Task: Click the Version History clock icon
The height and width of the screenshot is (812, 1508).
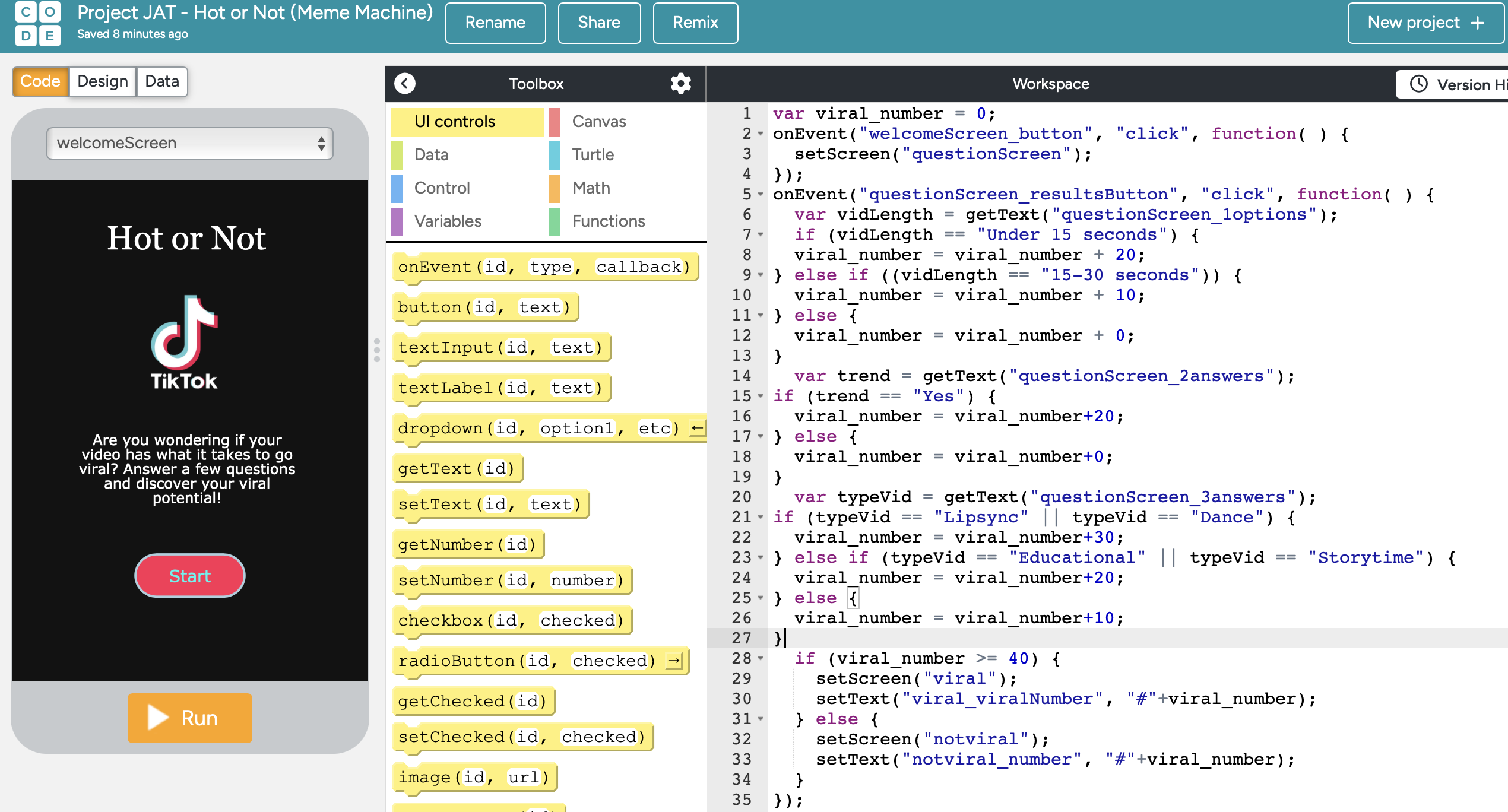Action: pyautogui.click(x=1418, y=84)
